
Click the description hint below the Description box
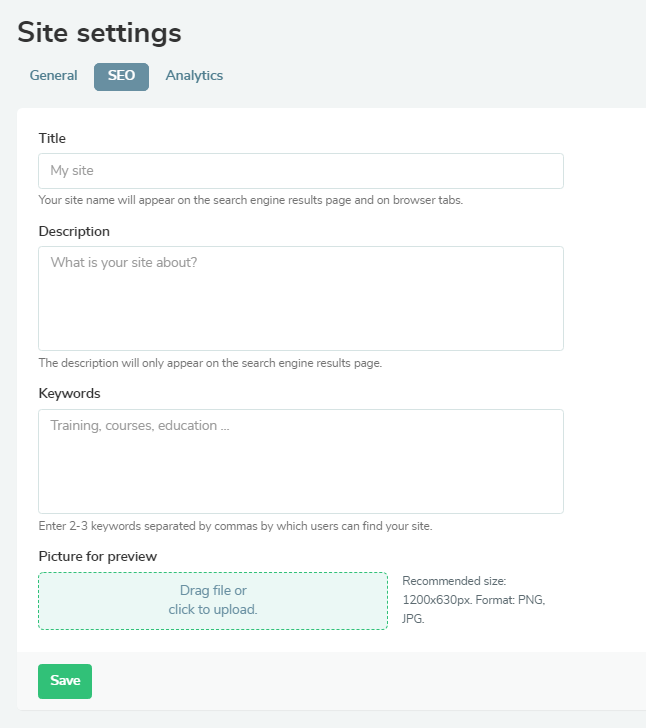coord(210,363)
